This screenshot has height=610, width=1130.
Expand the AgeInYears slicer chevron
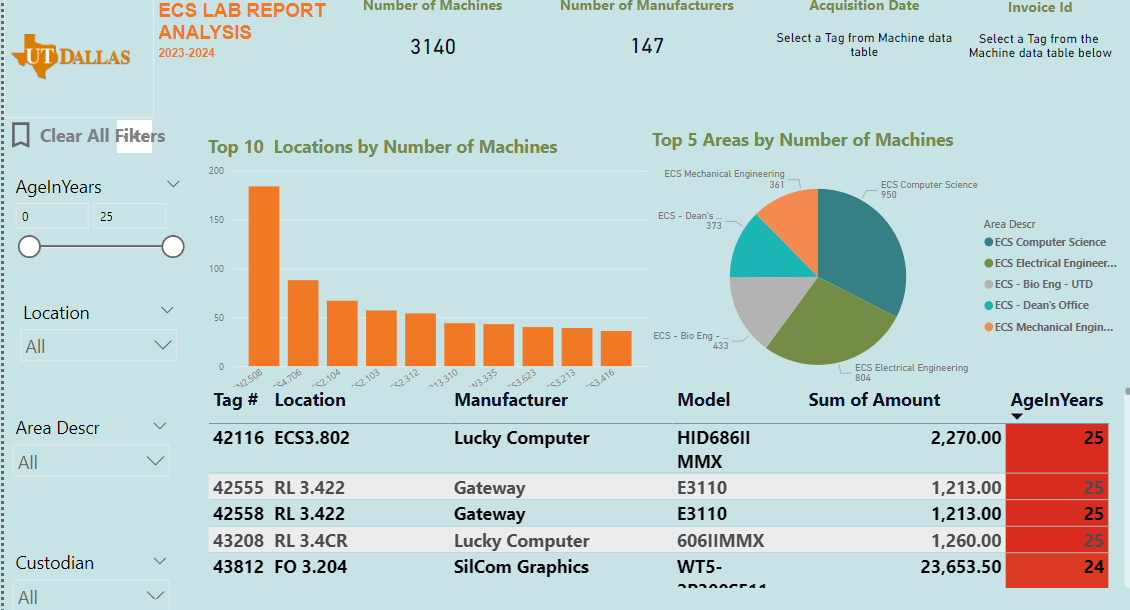click(173, 185)
